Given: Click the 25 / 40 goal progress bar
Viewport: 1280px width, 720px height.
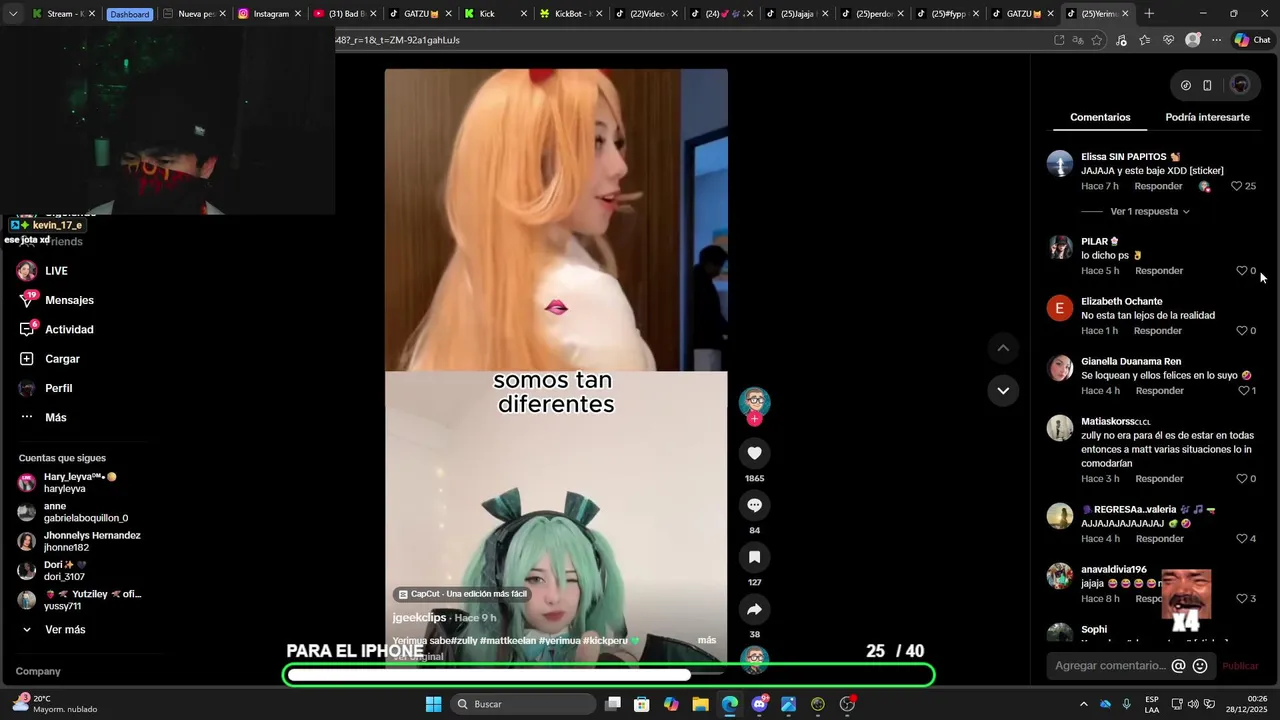Looking at the screenshot, I should pyautogui.click(x=609, y=675).
